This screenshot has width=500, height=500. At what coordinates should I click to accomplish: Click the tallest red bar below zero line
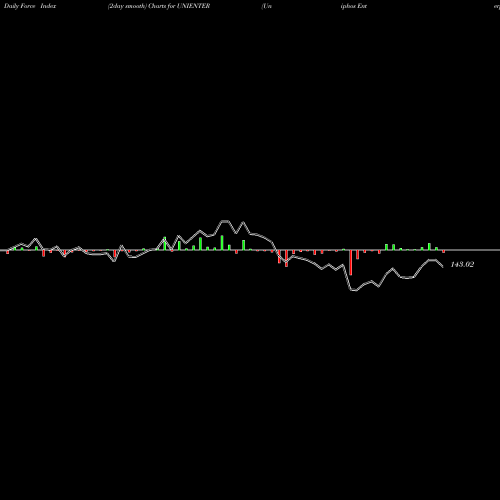tap(351, 263)
